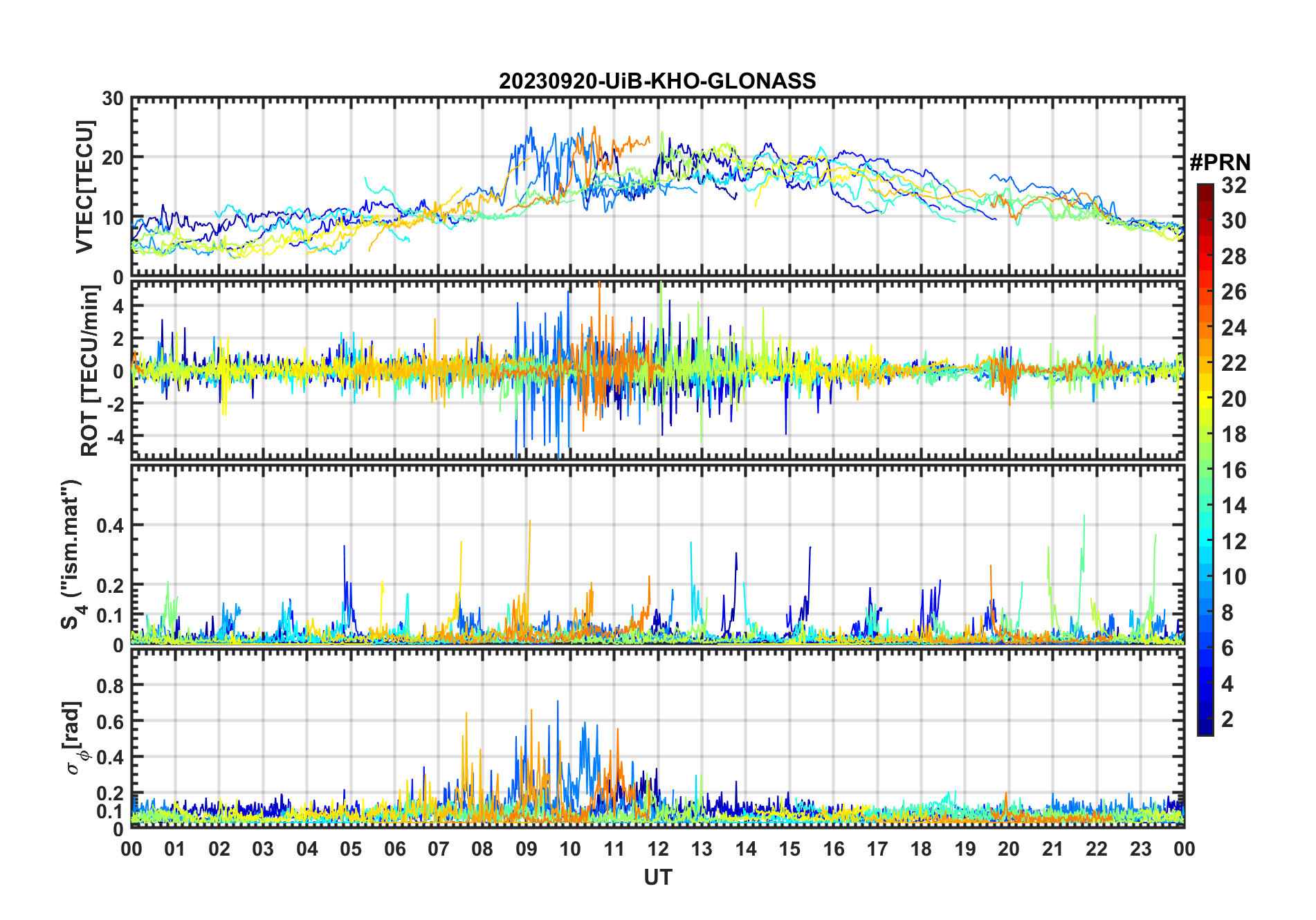The height and width of the screenshot is (920, 1316).
Task: Click the 0.4 tick on S4 y-axis
Action: point(109,525)
